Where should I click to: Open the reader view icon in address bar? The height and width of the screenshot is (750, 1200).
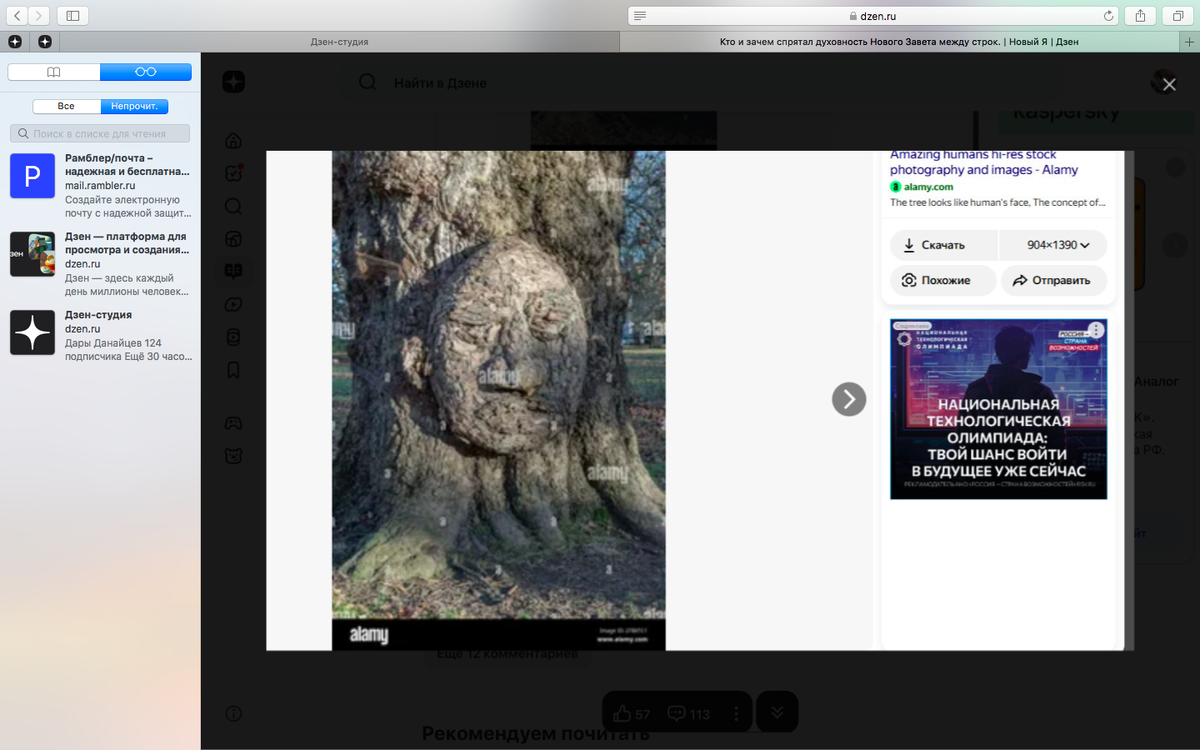click(640, 16)
